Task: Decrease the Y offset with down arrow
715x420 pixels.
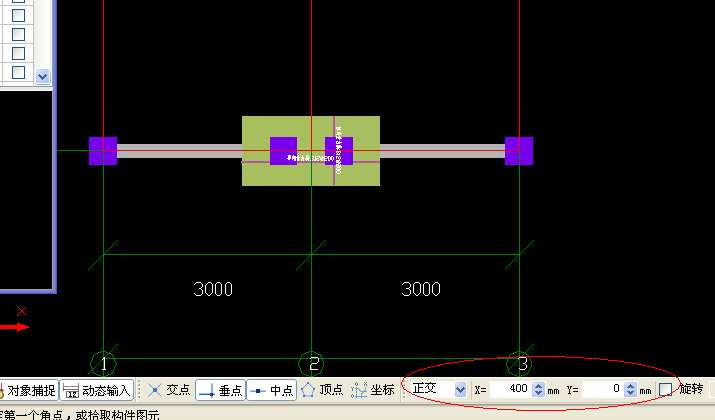Action: tap(631, 393)
